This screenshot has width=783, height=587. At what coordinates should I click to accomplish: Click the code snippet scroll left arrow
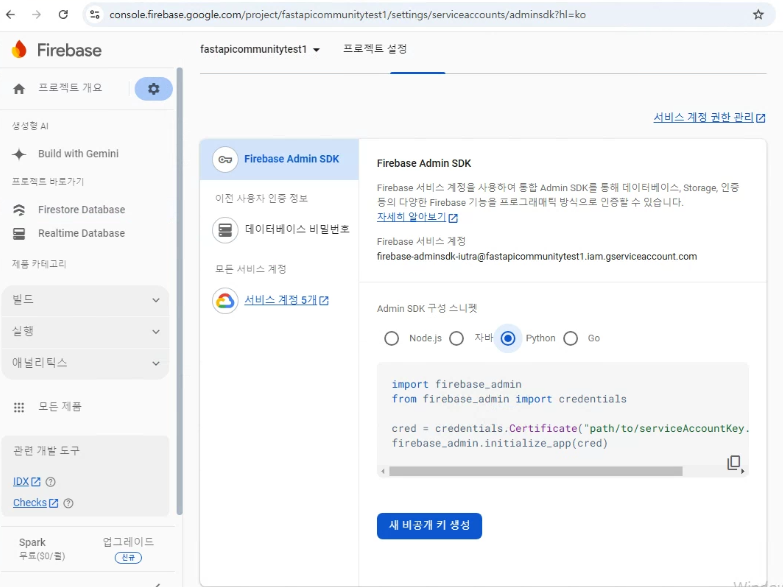pos(383,471)
